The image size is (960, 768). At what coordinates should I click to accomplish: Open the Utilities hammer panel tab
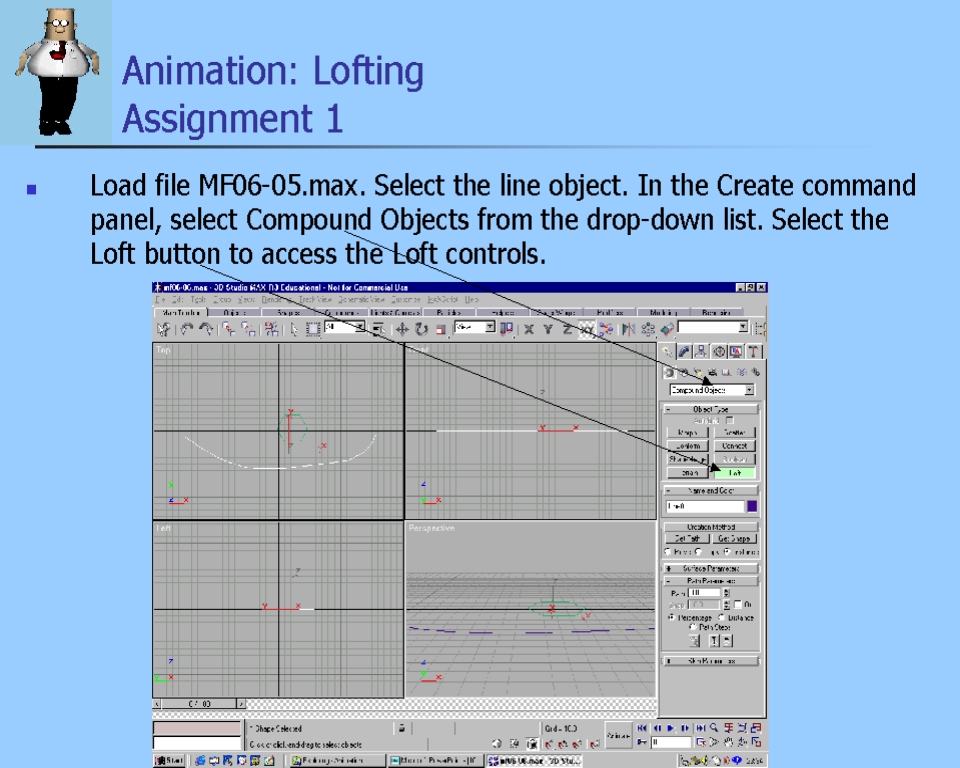click(753, 351)
